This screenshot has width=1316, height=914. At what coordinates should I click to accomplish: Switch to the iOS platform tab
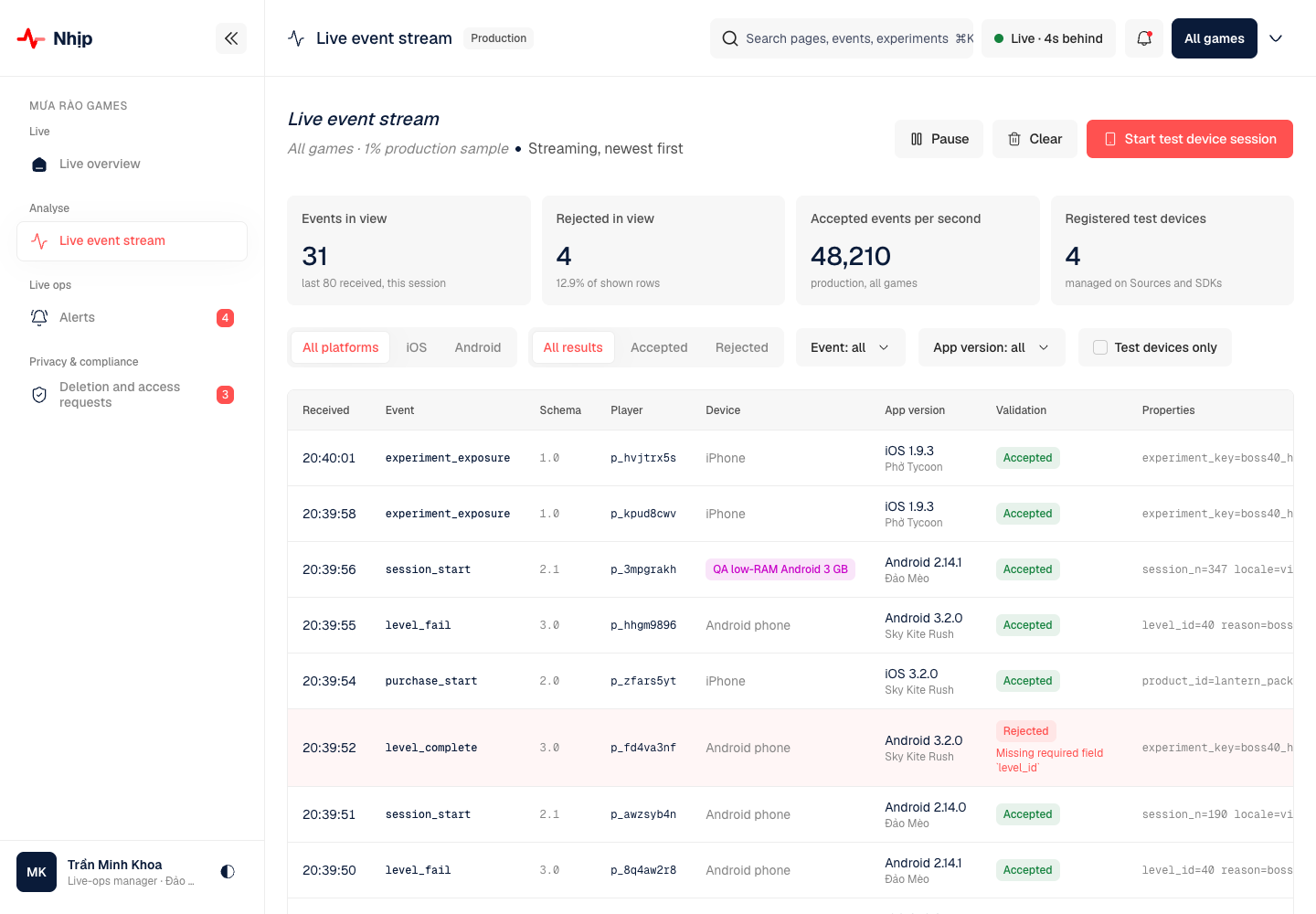pyautogui.click(x=417, y=347)
